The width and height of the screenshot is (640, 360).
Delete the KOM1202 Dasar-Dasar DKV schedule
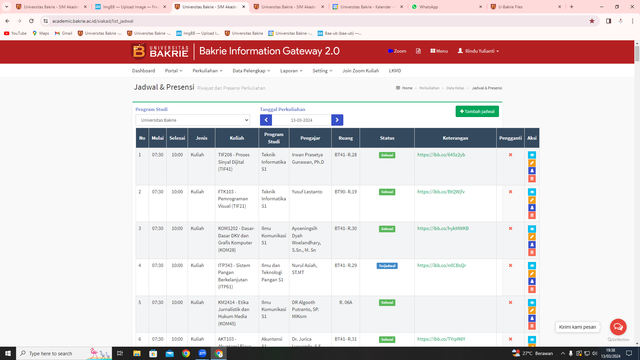[531, 252]
